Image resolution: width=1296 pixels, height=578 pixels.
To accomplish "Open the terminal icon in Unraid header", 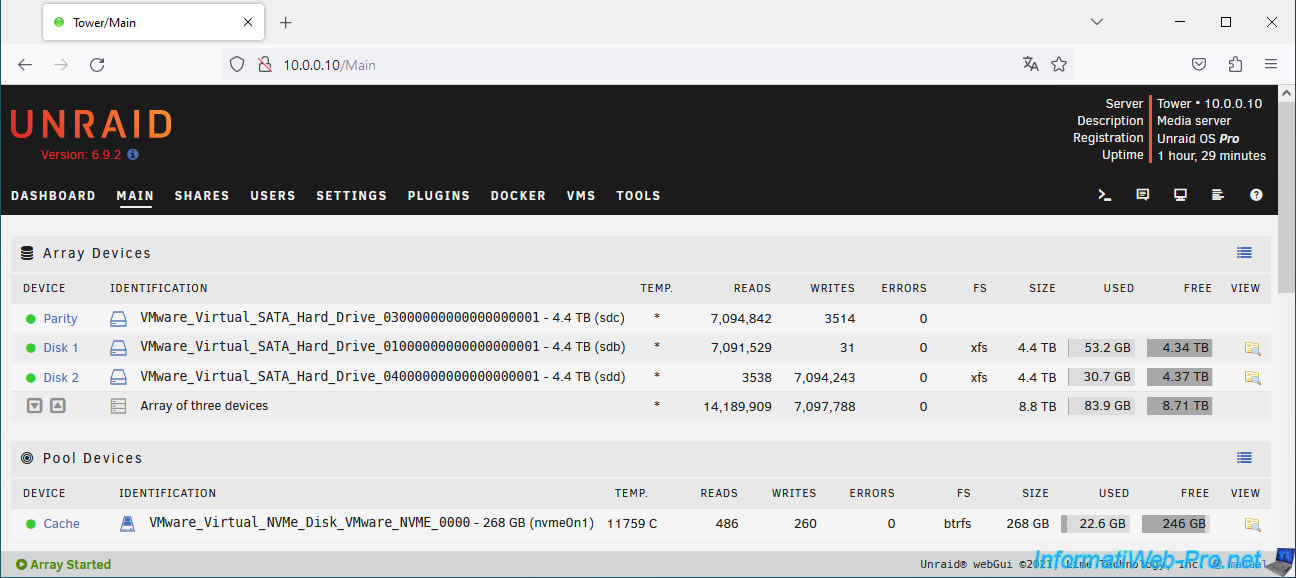I will [x=1105, y=196].
